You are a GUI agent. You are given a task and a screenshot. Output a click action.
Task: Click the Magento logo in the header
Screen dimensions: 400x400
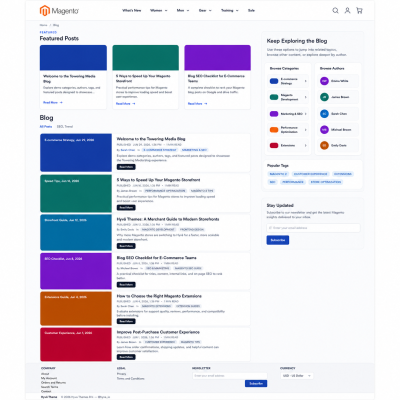click(59, 11)
